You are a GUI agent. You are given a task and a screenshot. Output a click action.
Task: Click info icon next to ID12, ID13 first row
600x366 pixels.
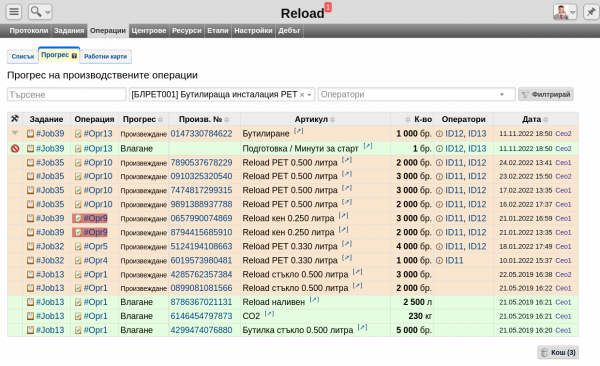(x=439, y=134)
